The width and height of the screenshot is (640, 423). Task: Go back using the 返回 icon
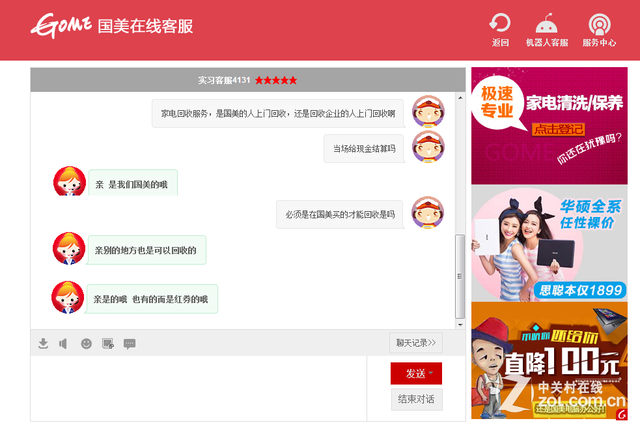click(500, 29)
